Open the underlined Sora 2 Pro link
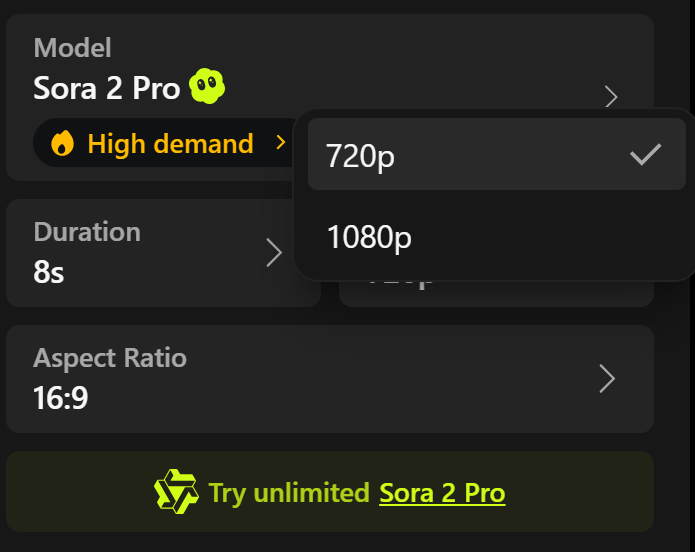The height and width of the screenshot is (552, 695). pos(442,493)
